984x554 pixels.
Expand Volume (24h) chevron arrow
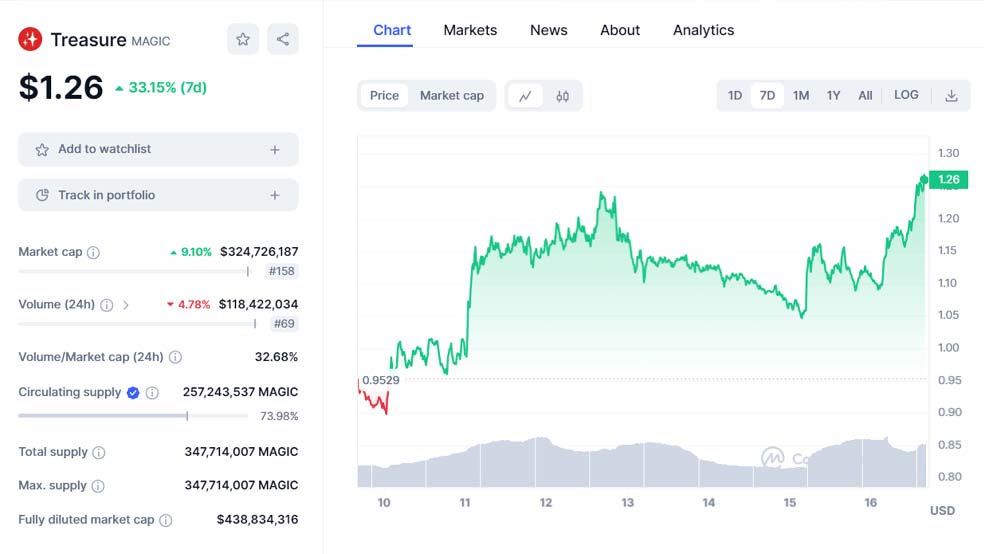click(x=126, y=305)
